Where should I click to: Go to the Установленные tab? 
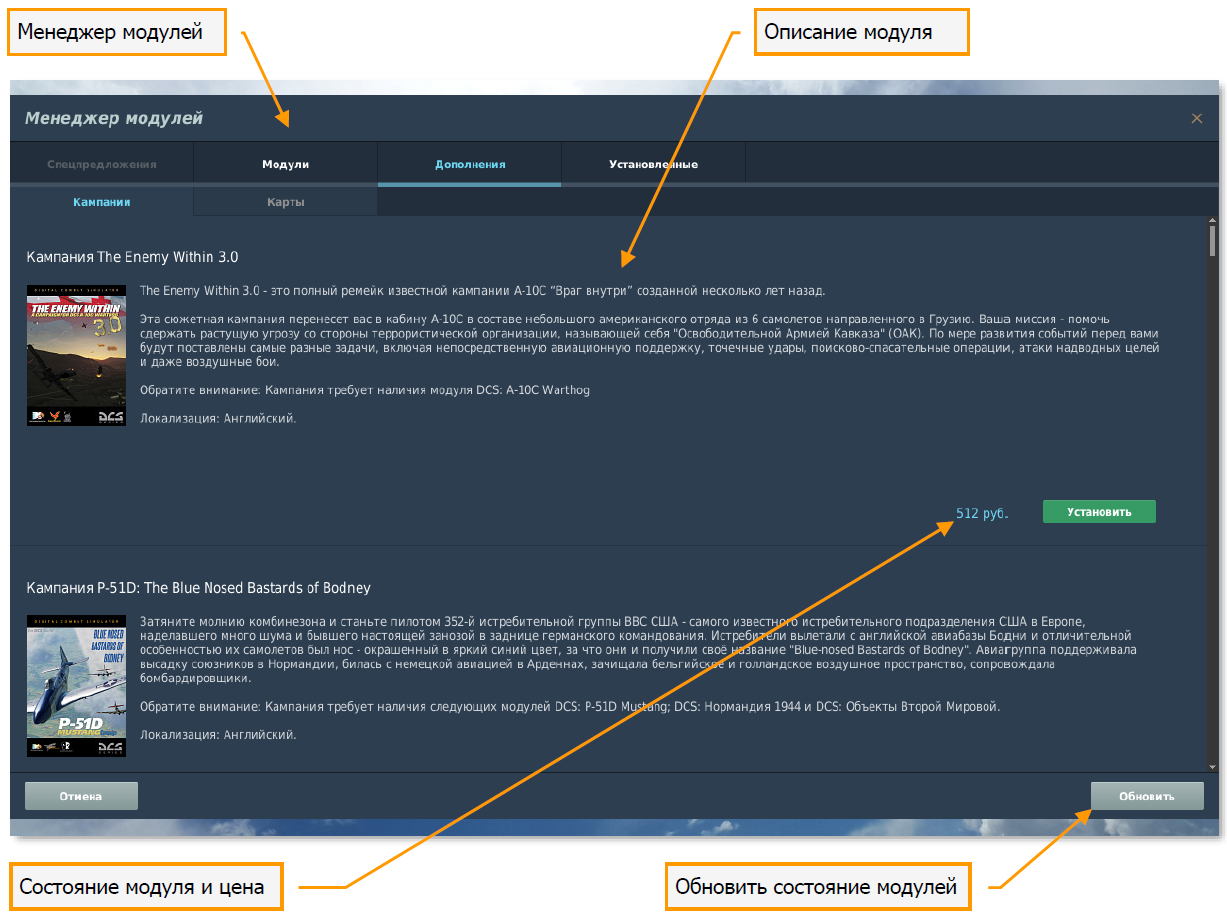pyautogui.click(x=653, y=164)
